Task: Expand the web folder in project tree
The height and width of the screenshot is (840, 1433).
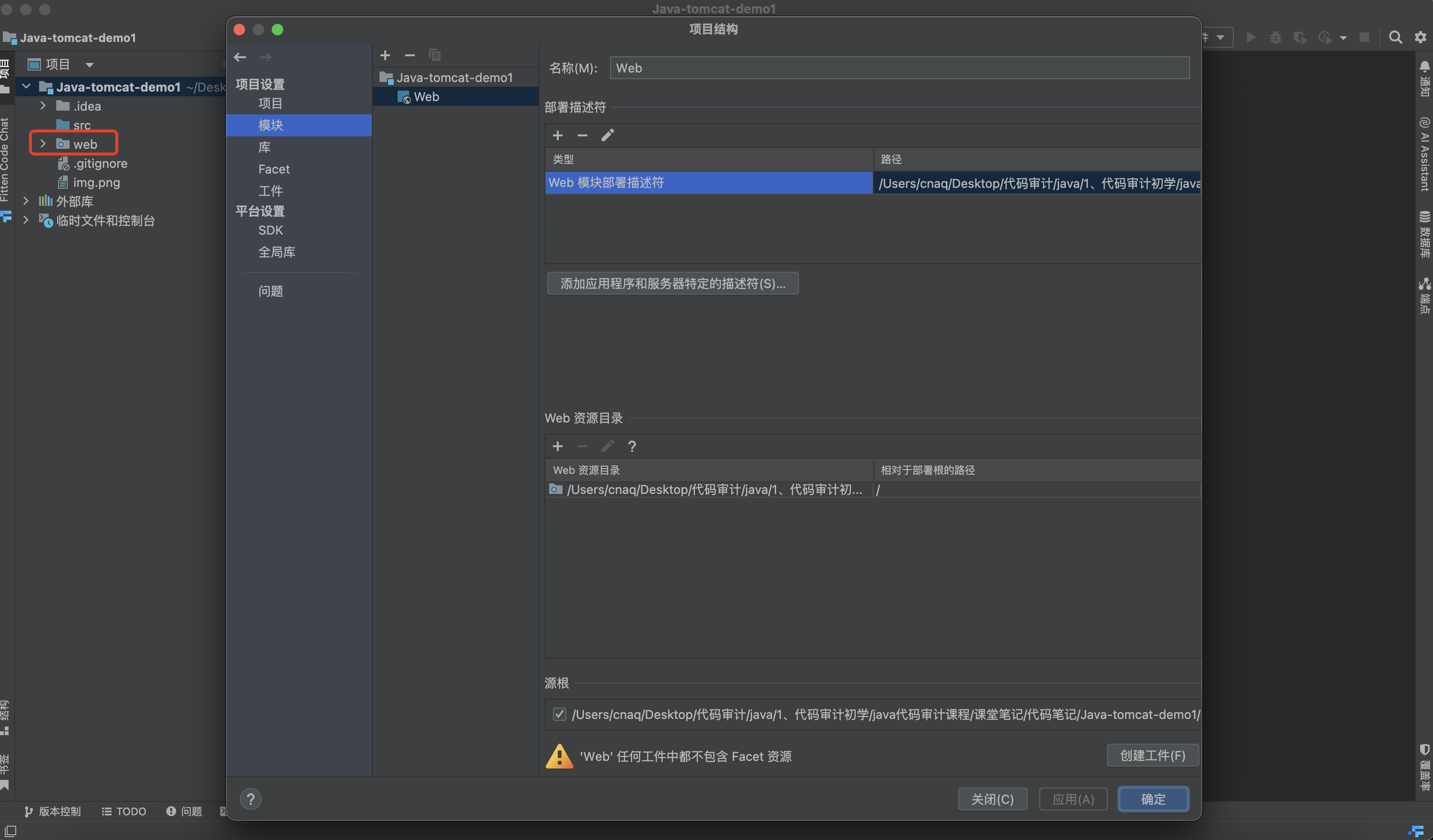Action: point(42,144)
